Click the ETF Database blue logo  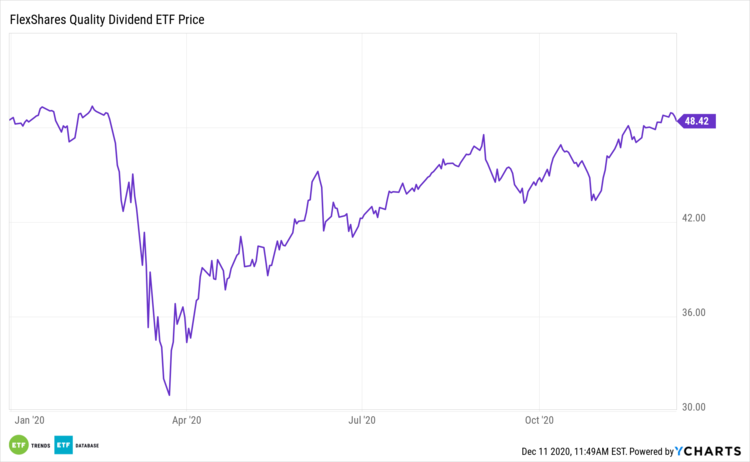click(64, 445)
